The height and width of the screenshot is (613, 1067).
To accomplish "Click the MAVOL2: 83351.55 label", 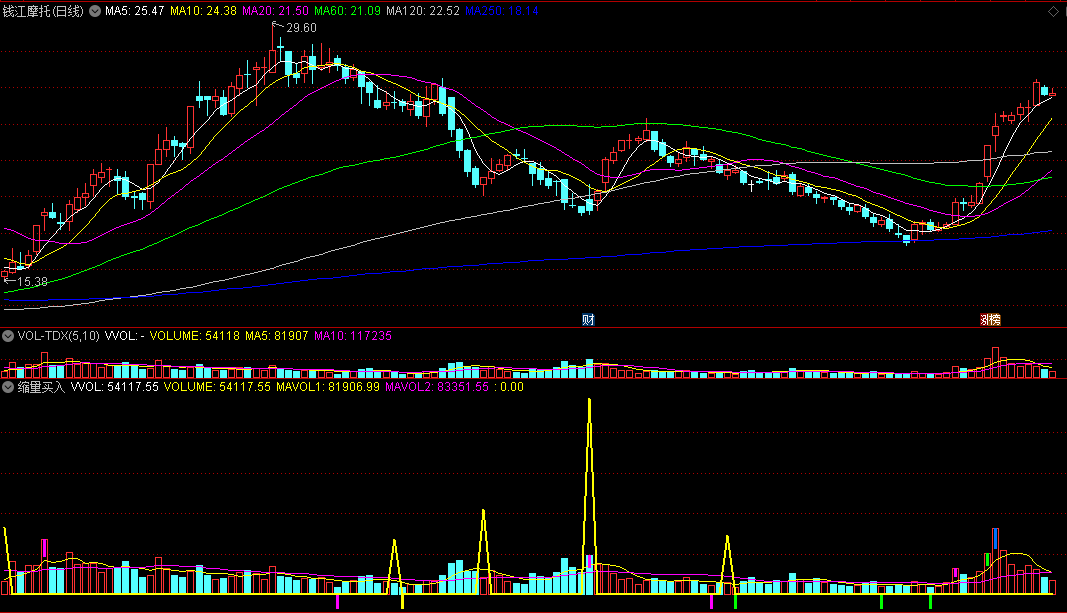I will [x=437, y=387].
